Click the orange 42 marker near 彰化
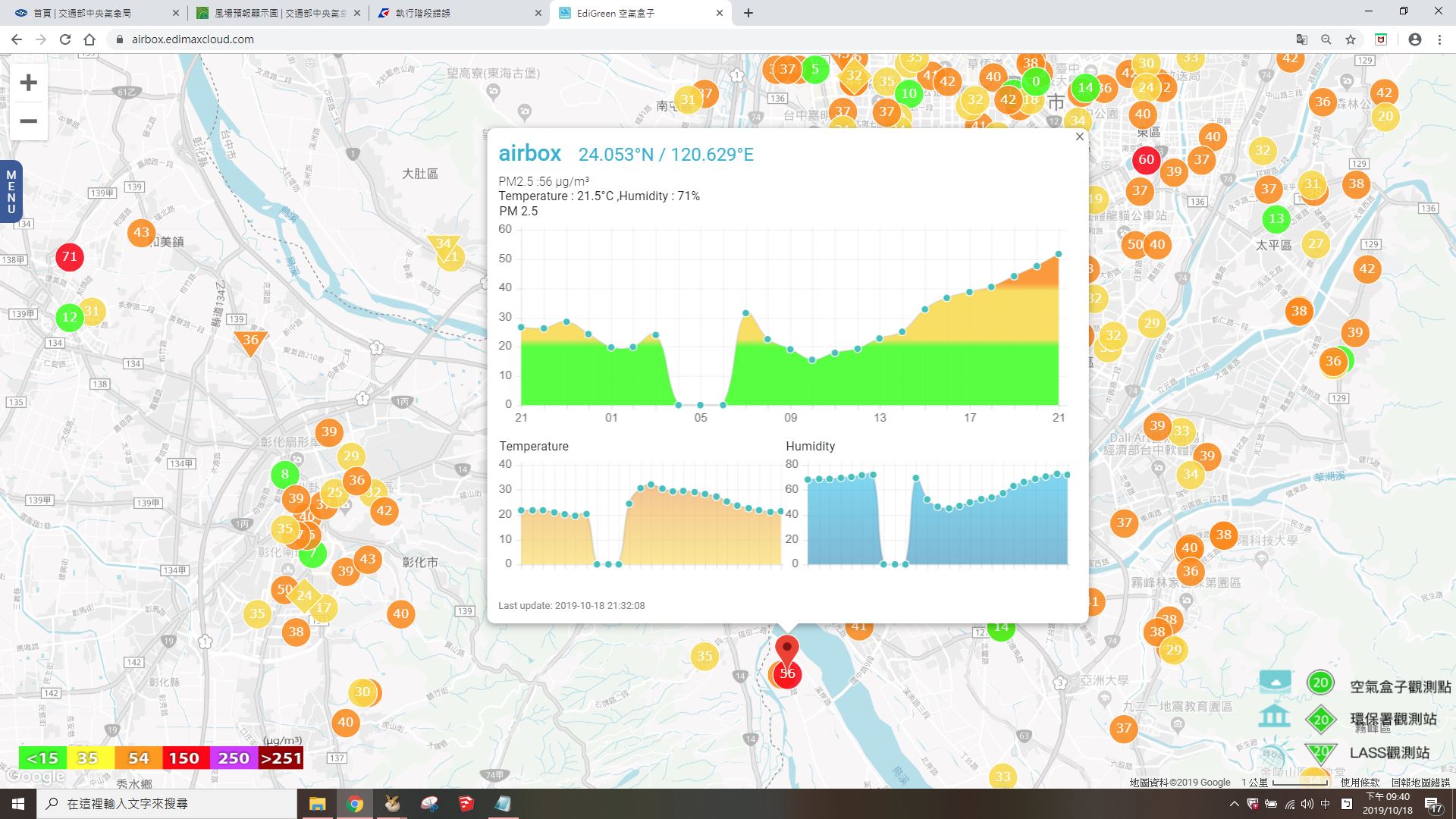This screenshot has width=1456, height=819. click(x=384, y=510)
